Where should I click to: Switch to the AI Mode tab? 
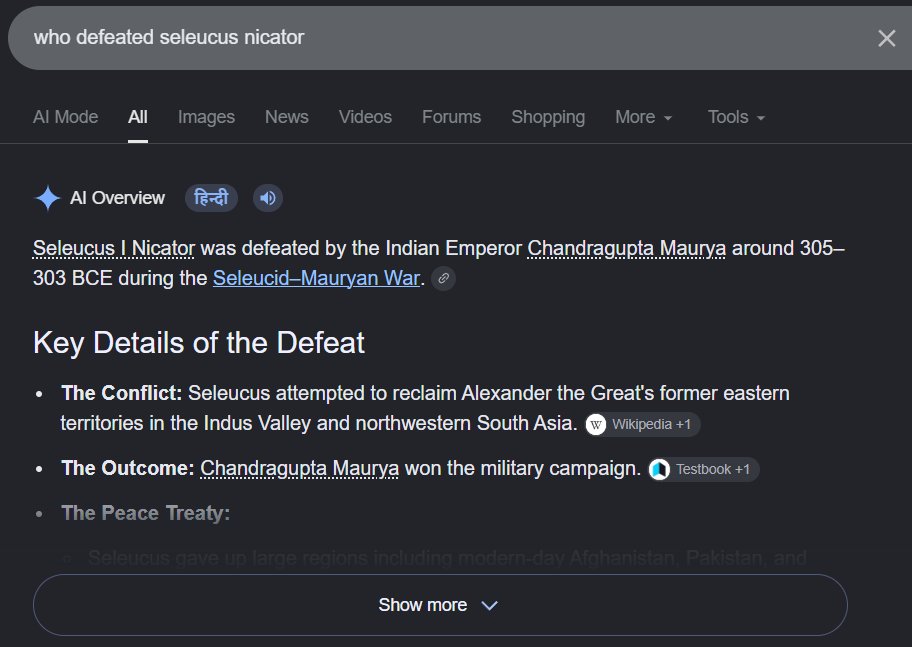[x=65, y=117]
